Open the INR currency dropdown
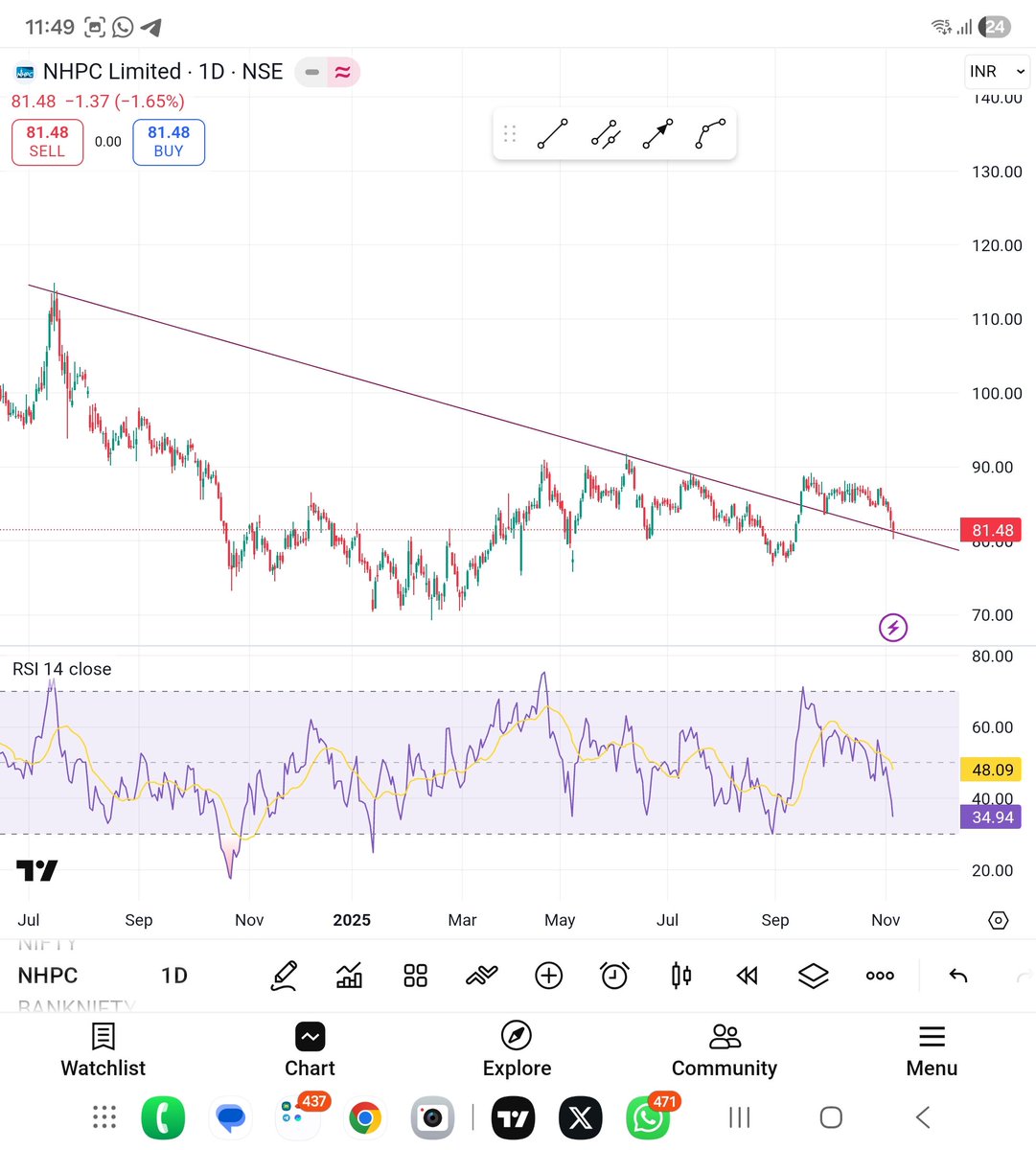The height and width of the screenshot is (1150, 1036). (997, 71)
